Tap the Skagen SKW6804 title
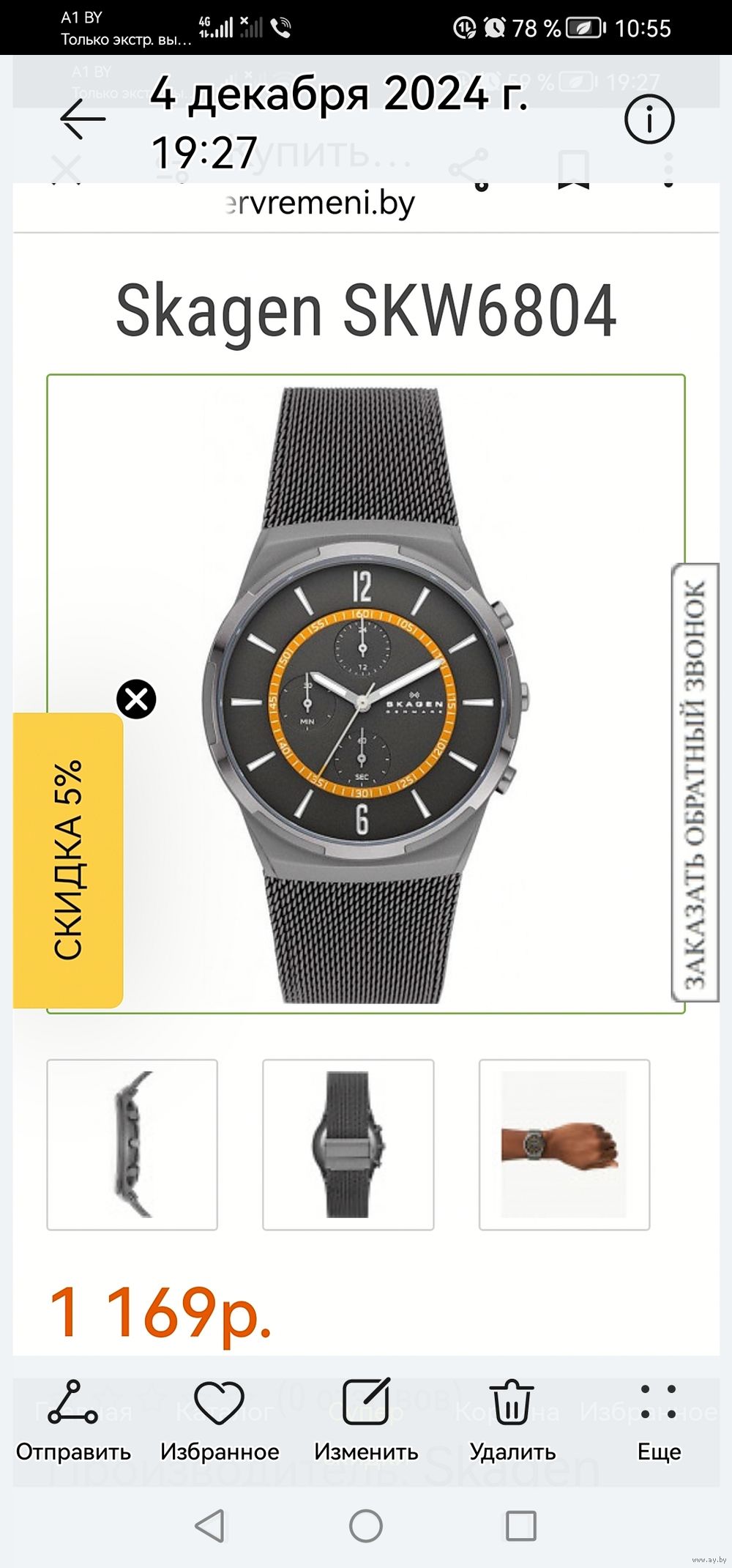The width and height of the screenshot is (732, 1568). 366,311
